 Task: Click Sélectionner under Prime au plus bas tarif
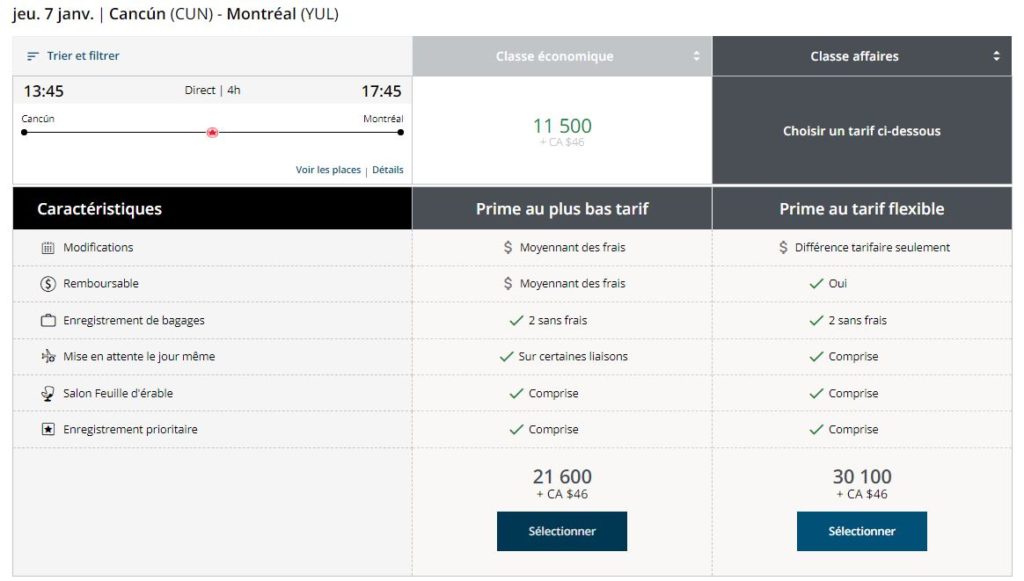click(561, 531)
